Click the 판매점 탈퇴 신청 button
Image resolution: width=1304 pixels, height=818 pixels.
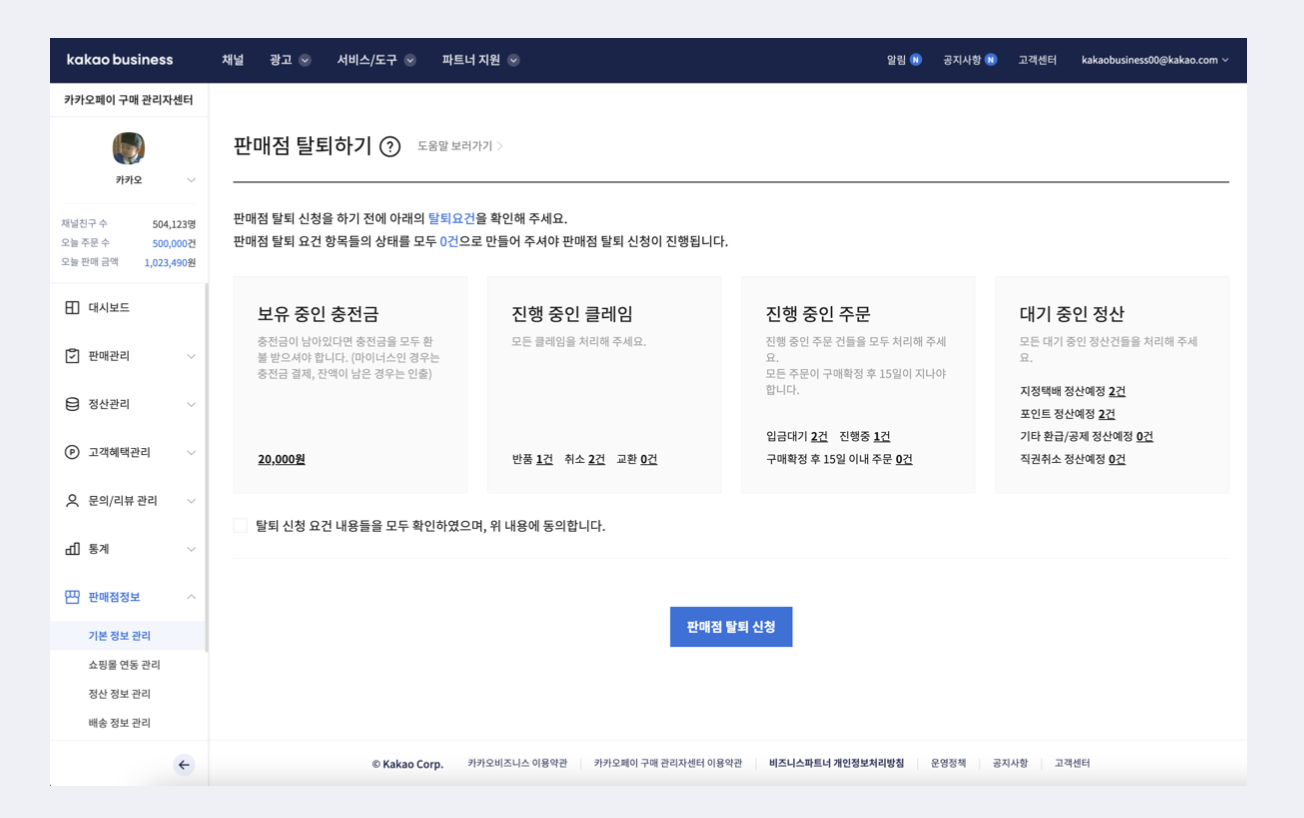tap(731, 627)
